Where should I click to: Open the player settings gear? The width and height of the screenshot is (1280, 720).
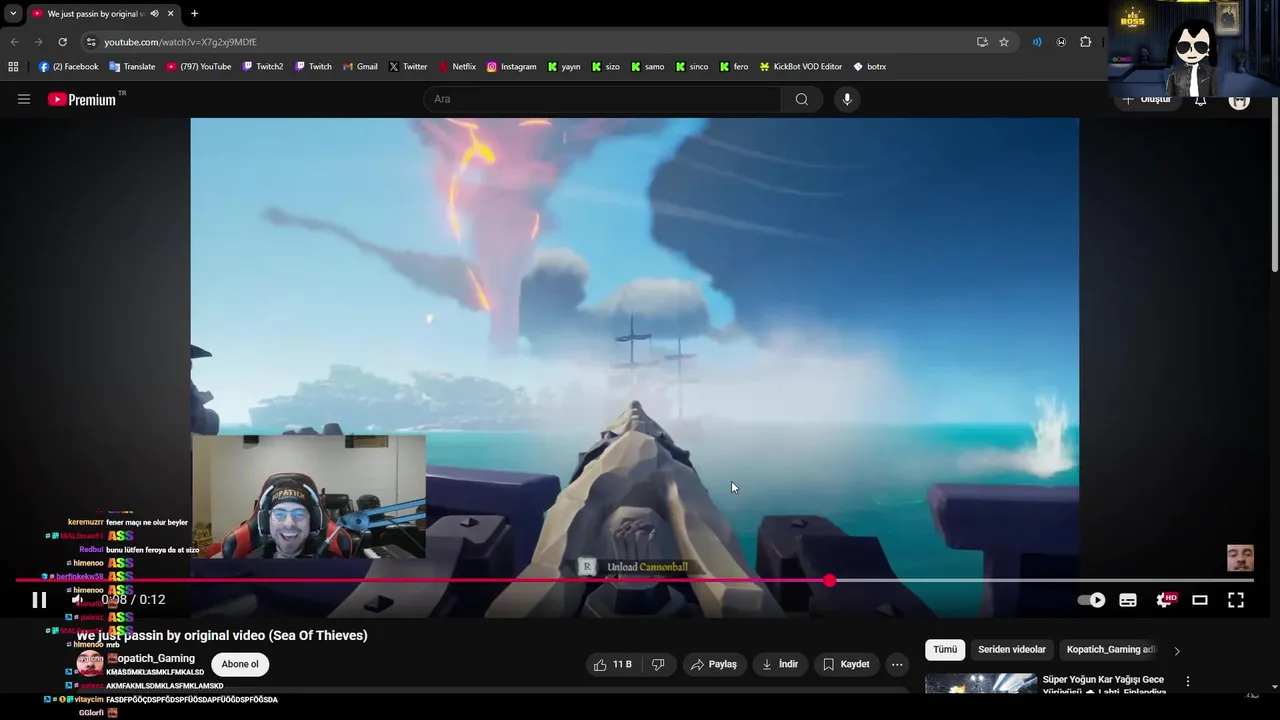coord(1165,600)
